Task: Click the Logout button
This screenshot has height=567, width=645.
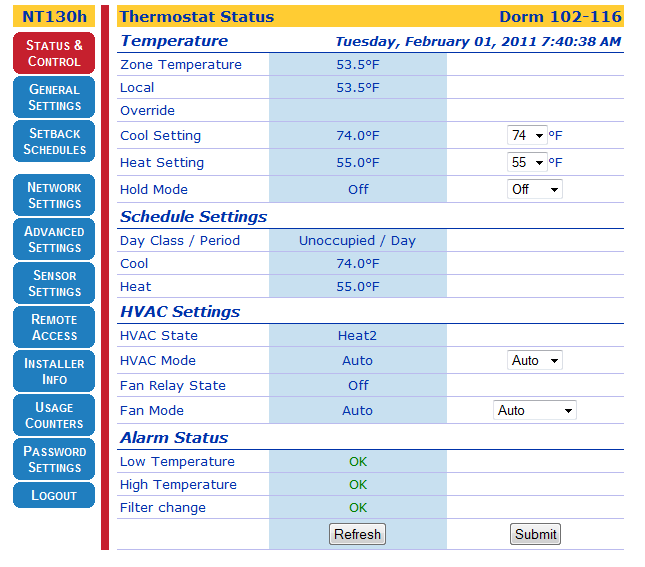Action: pos(54,495)
